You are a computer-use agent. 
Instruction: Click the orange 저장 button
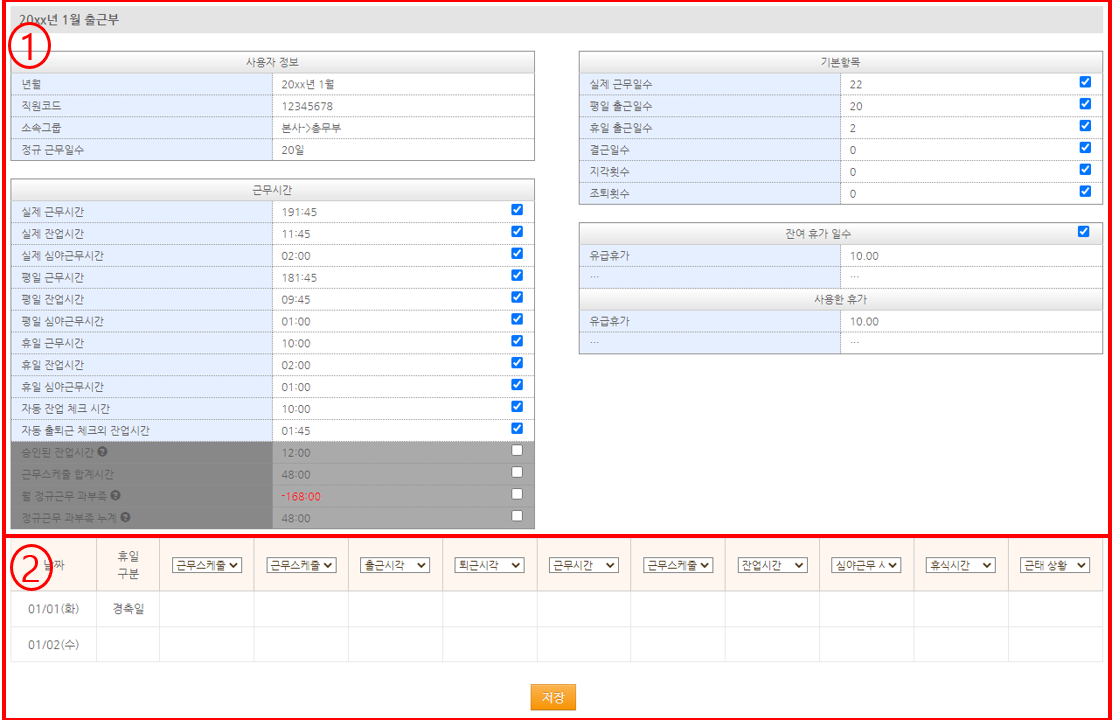[553, 698]
